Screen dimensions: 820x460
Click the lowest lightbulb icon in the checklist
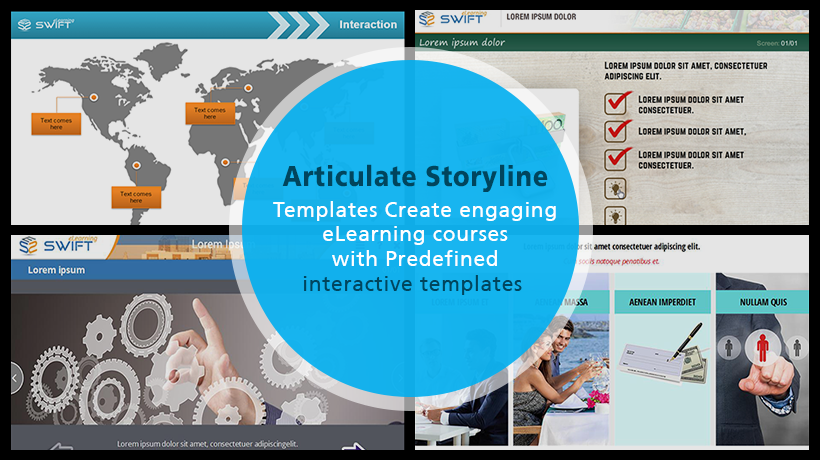pos(615,215)
